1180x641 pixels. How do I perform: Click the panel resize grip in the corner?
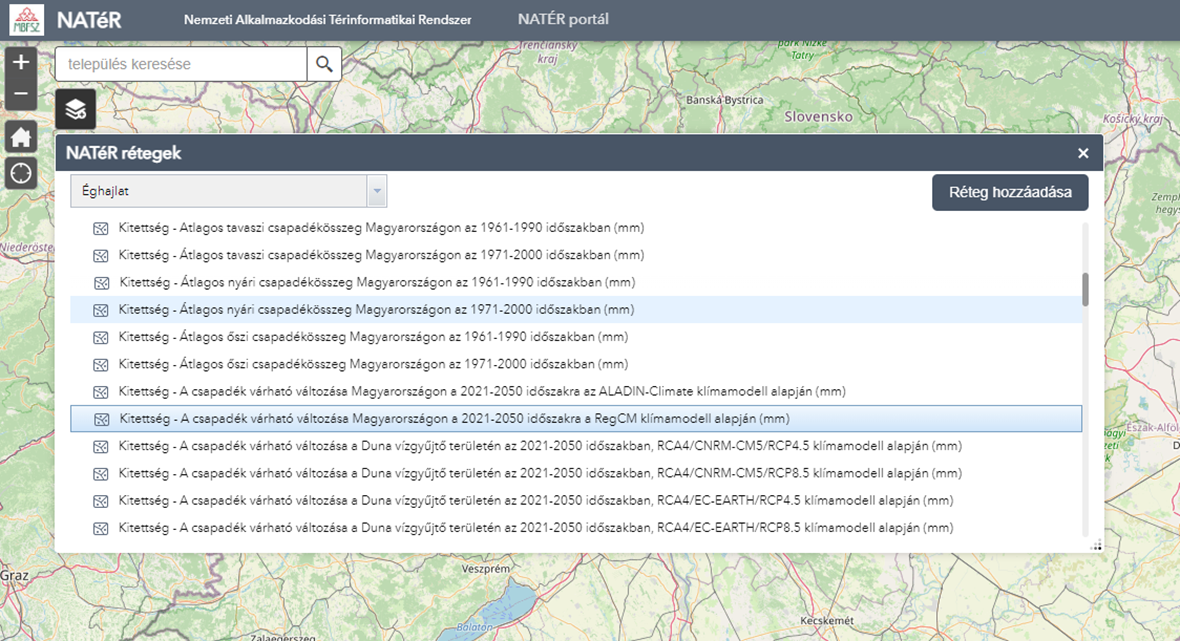point(1096,545)
